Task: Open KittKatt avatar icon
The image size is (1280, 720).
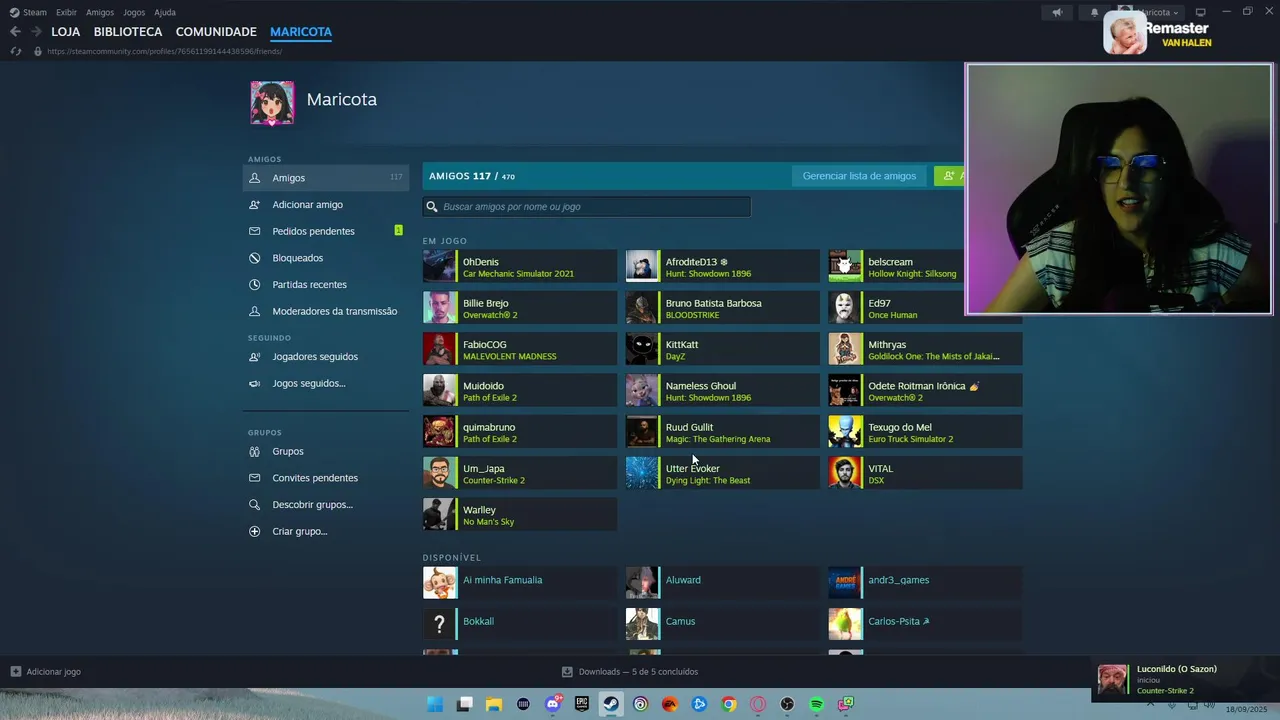Action: click(642, 349)
